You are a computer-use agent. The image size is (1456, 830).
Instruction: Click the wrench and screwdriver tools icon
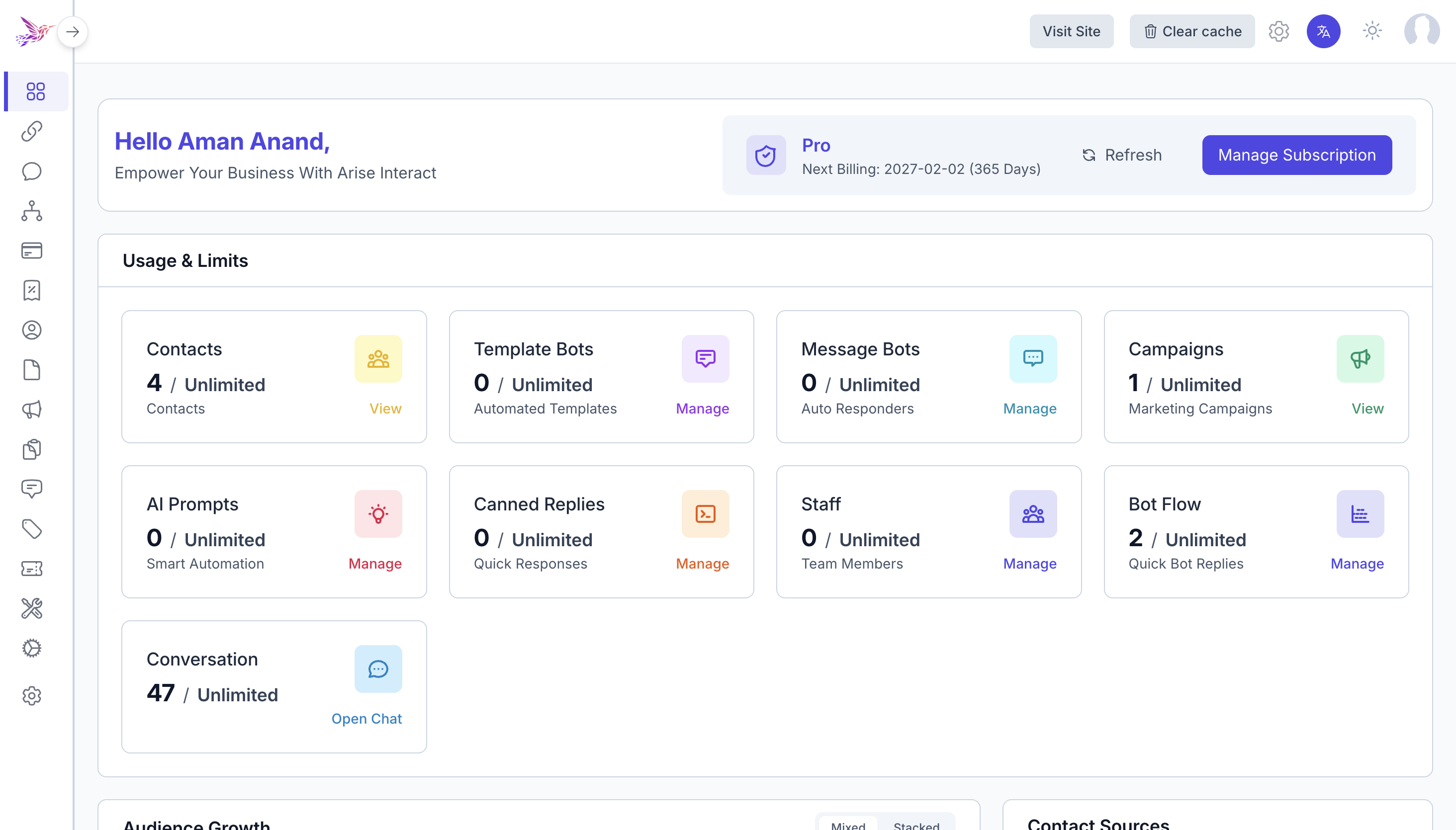coord(32,608)
